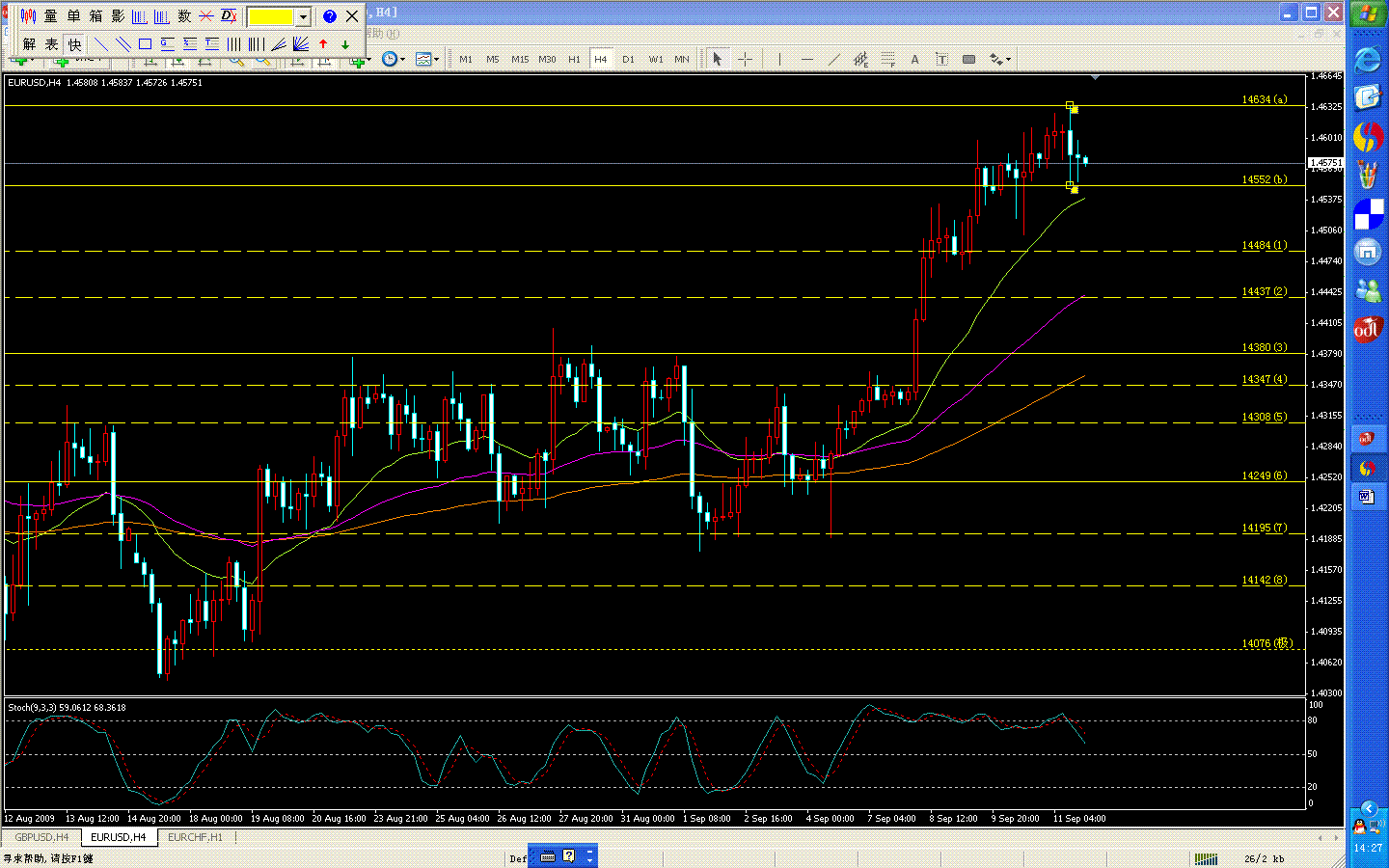The image size is (1389, 868).
Task: Click the 14484 (1) price level label
Action: (x=1264, y=245)
